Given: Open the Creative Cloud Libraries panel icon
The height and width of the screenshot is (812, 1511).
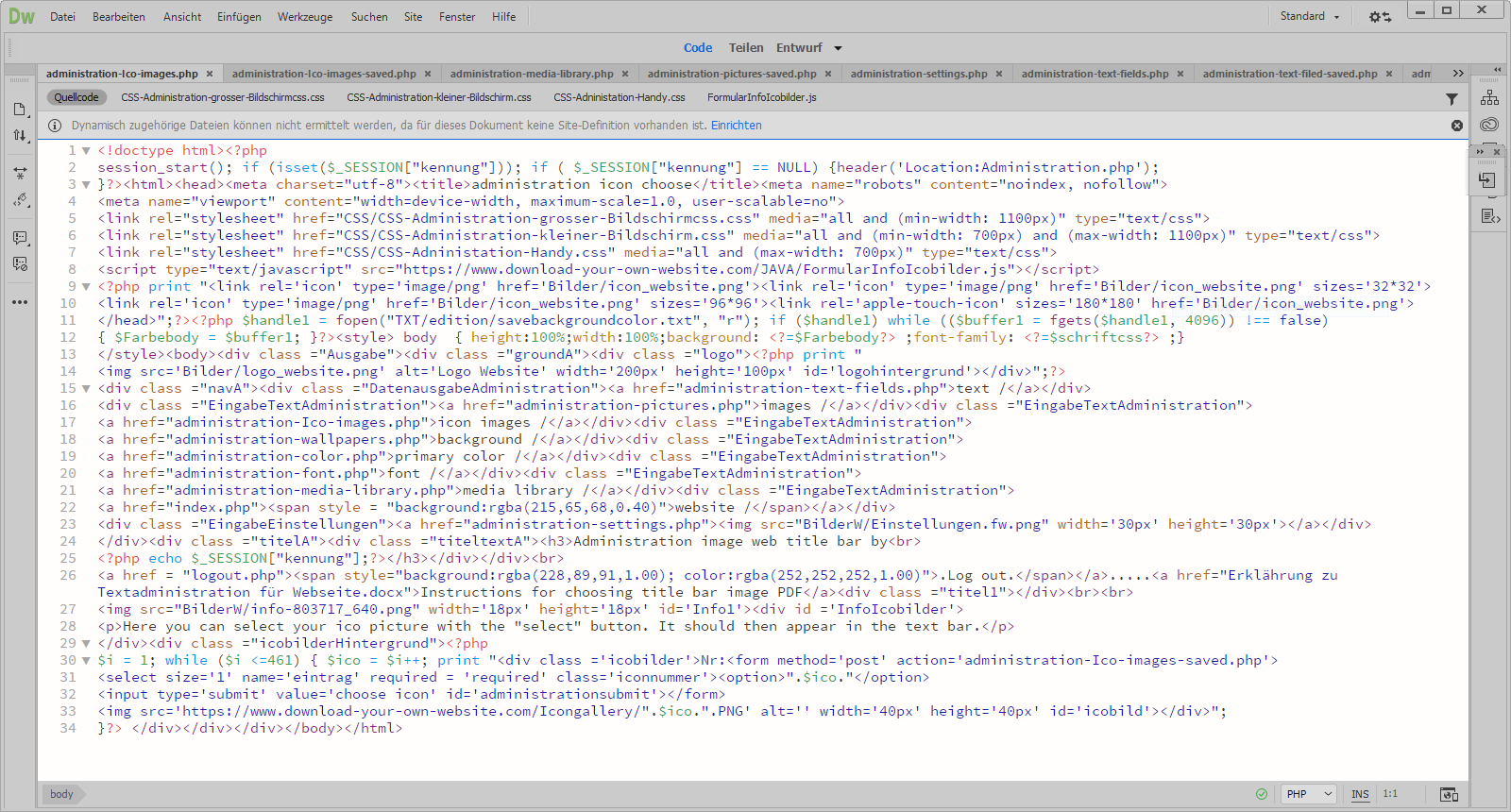Looking at the screenshot, I should click(x=1489, y=124).
